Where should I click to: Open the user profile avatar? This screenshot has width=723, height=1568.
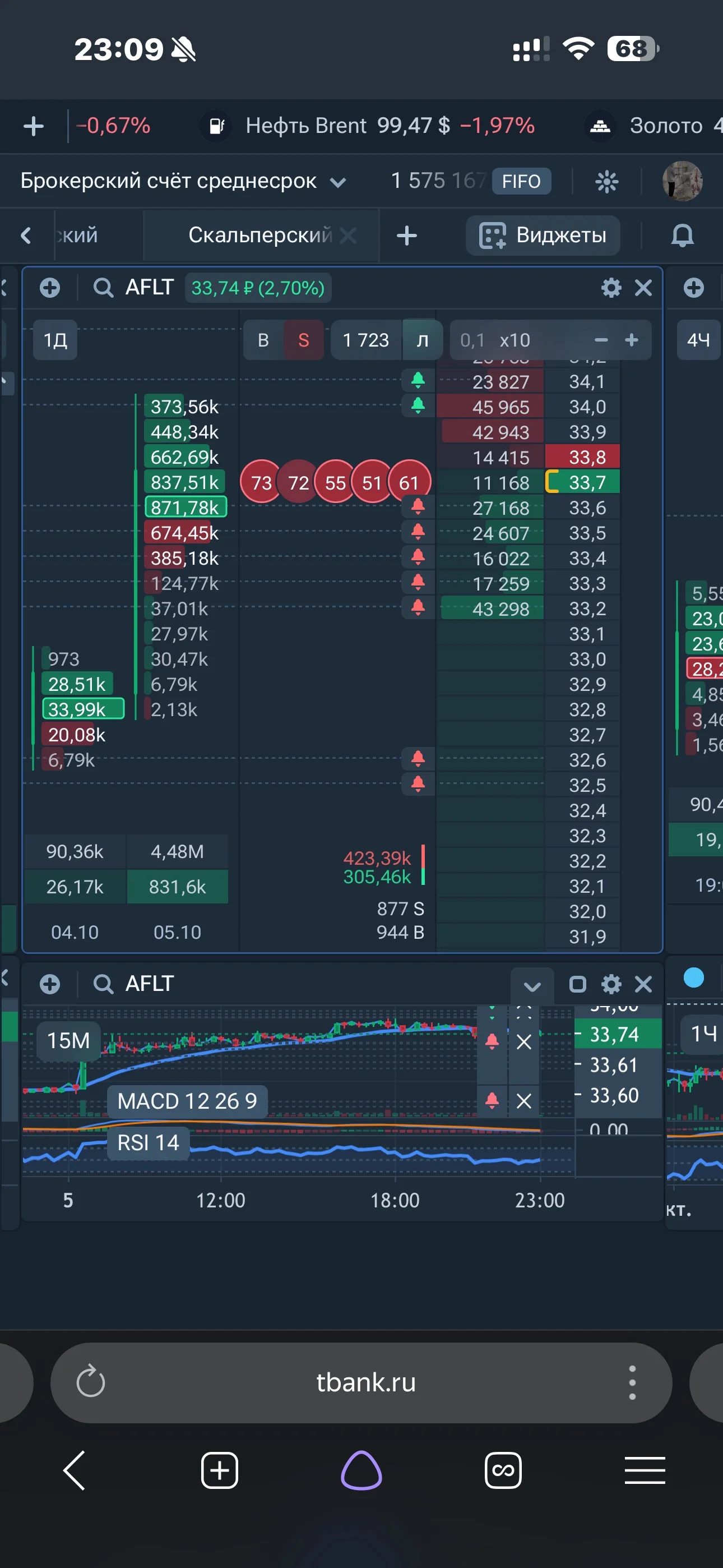682,181
